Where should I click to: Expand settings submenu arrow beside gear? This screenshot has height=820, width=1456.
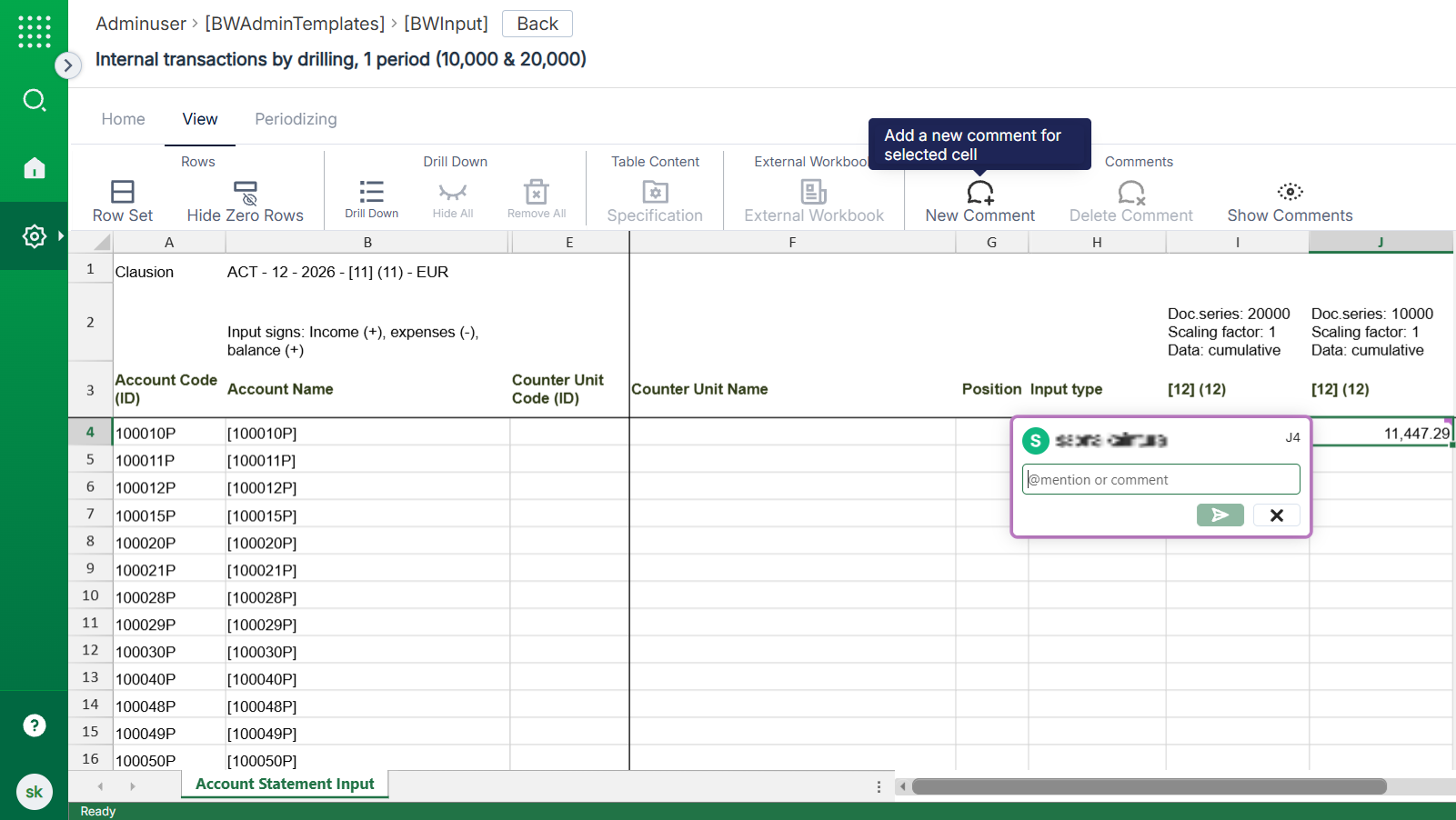coord(61,236)
